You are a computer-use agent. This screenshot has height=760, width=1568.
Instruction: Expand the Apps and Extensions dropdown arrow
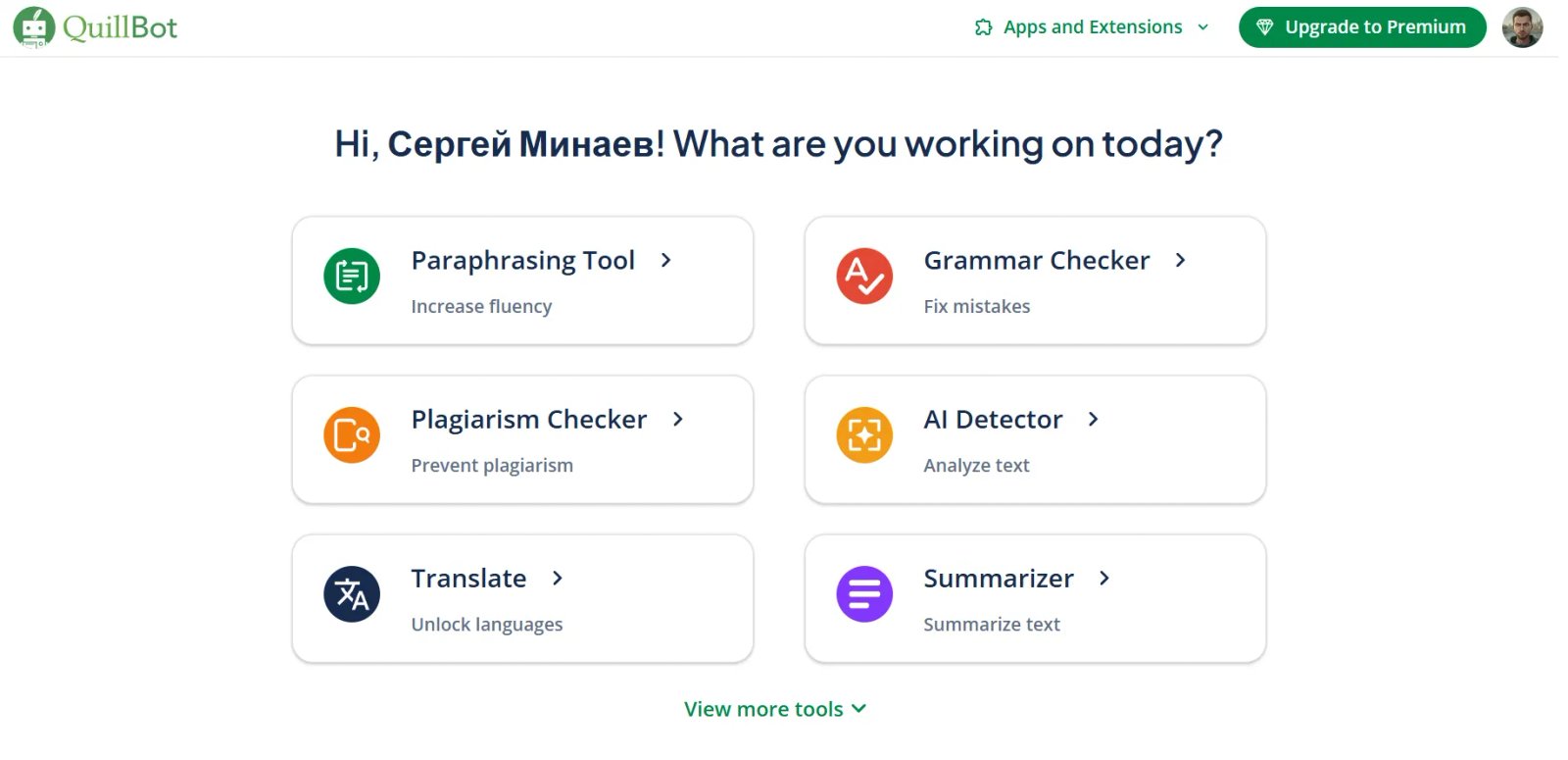(x=1203, y=27)
